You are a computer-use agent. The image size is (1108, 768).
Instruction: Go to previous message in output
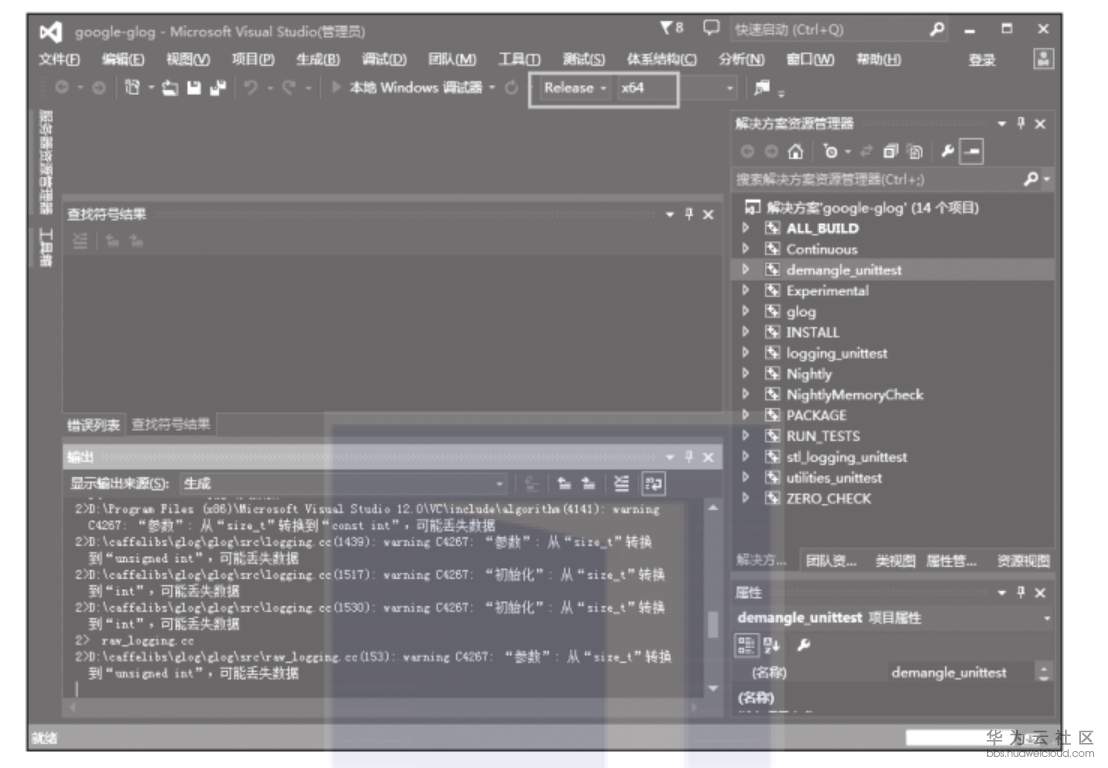pyautogui.click(x=564, y=483)
